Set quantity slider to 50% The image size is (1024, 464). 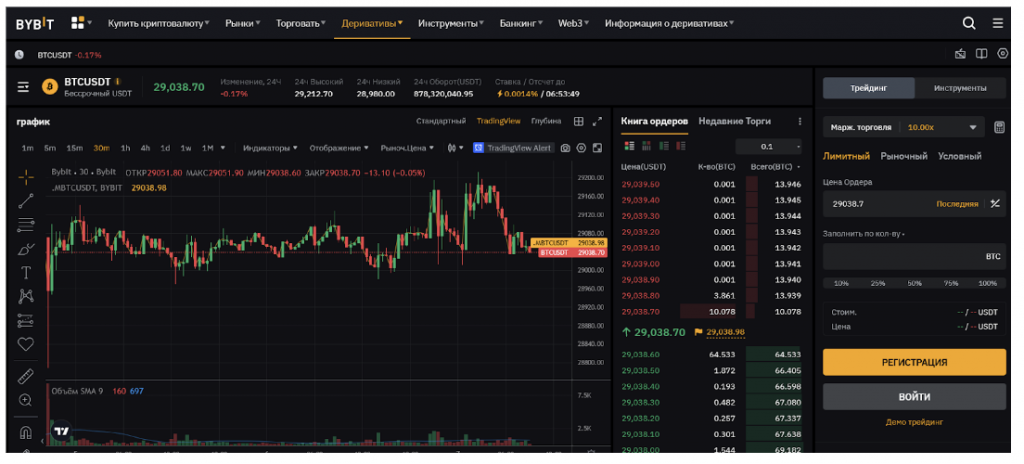click(x=914, y=284)
